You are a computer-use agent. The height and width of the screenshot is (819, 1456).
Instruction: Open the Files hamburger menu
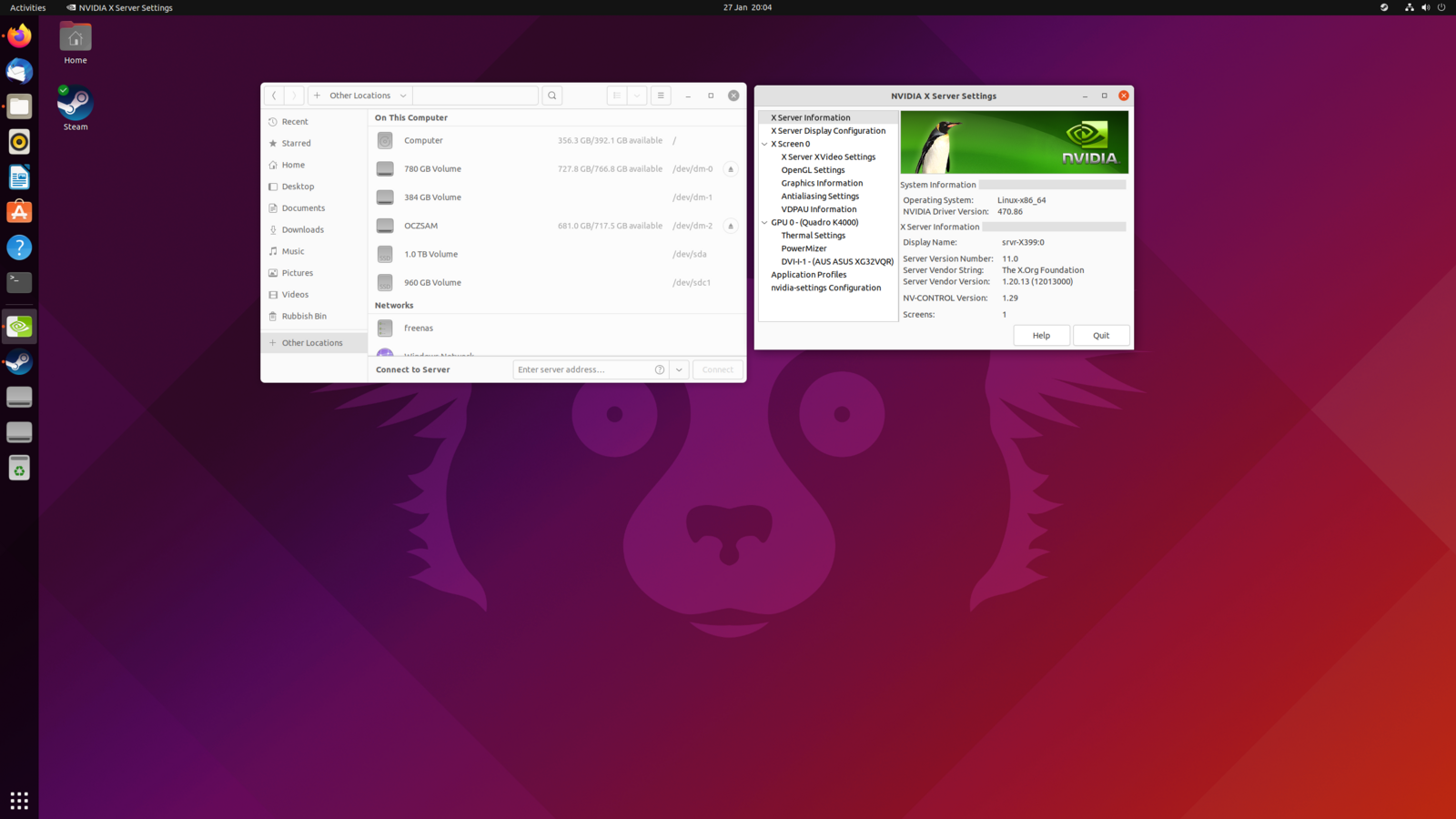coord(661,96)
